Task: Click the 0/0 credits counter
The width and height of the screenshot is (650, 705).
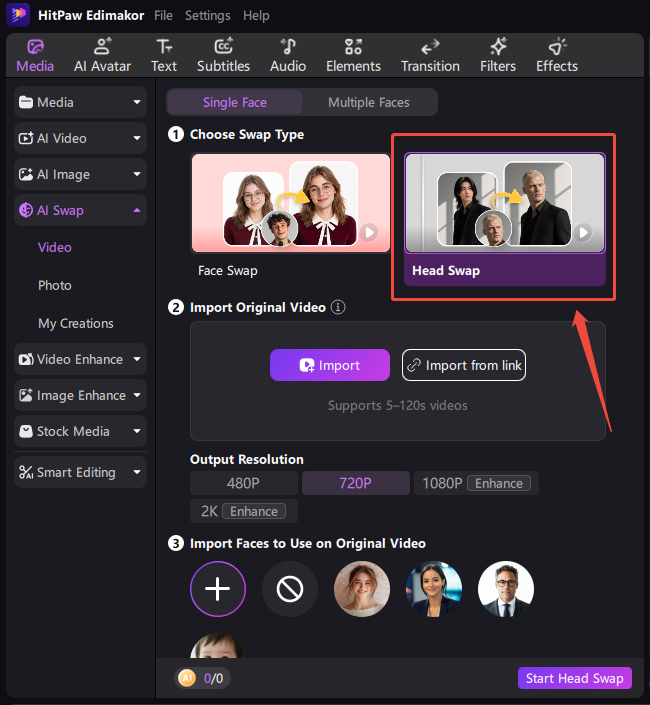Action: 214,678
